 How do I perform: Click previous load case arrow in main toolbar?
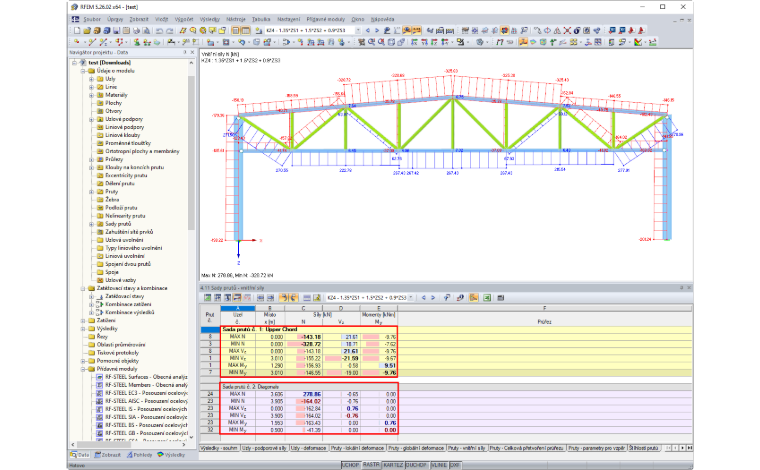tap(368, 31)
